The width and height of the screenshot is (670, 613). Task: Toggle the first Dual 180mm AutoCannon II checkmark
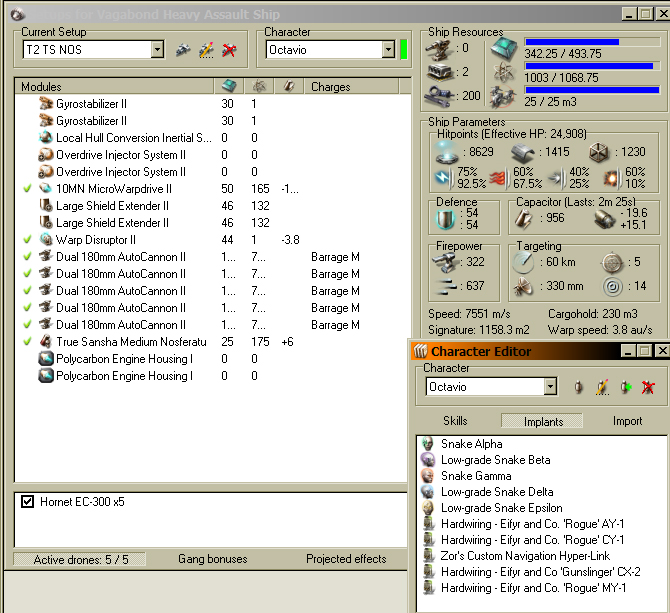(27, 257)
